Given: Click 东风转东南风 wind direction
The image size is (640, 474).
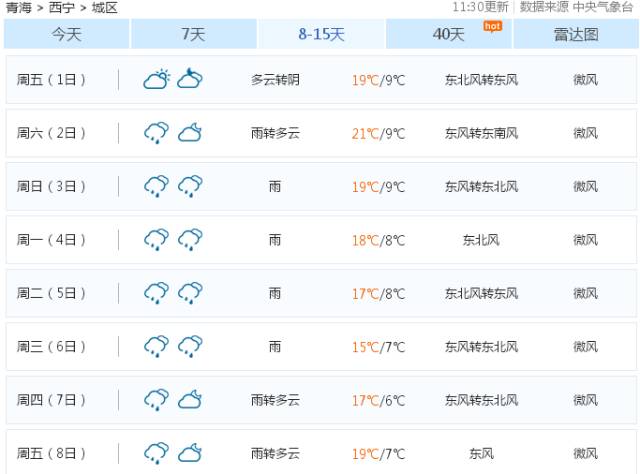Looking at the screenshot, I should click(x=482, y=133).
